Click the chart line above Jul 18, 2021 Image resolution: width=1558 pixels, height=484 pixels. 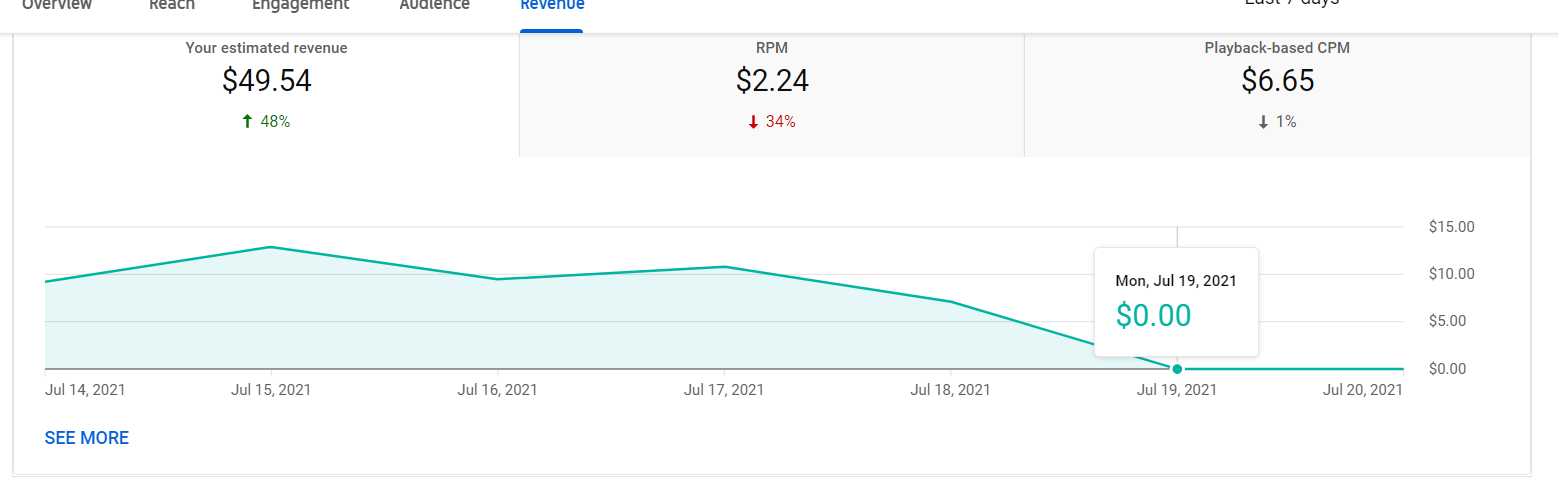(950, 301)
